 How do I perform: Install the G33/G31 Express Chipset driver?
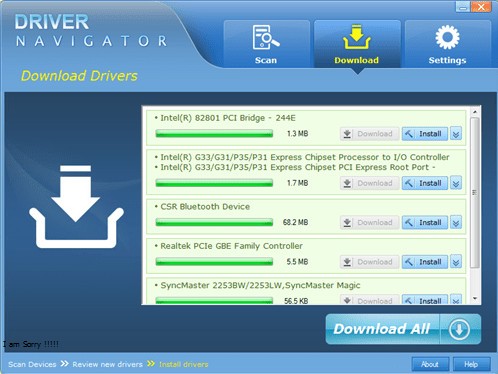[425, 183]
